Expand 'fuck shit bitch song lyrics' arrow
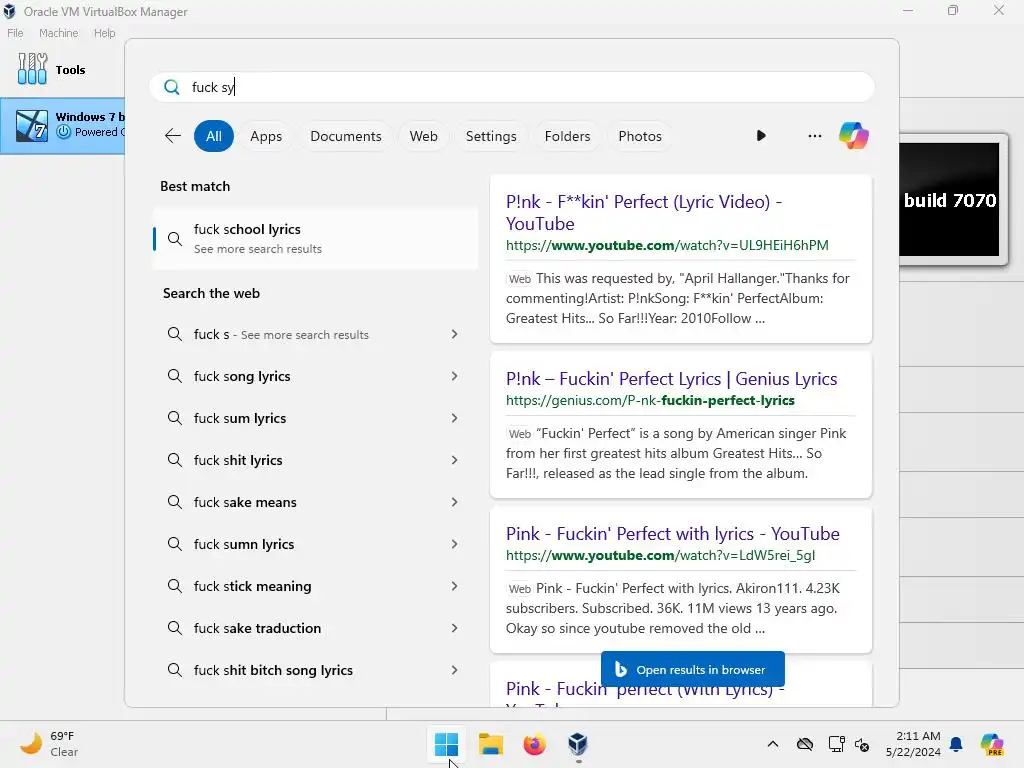Viewport: 1024px width, 768px height. (455, 670)
